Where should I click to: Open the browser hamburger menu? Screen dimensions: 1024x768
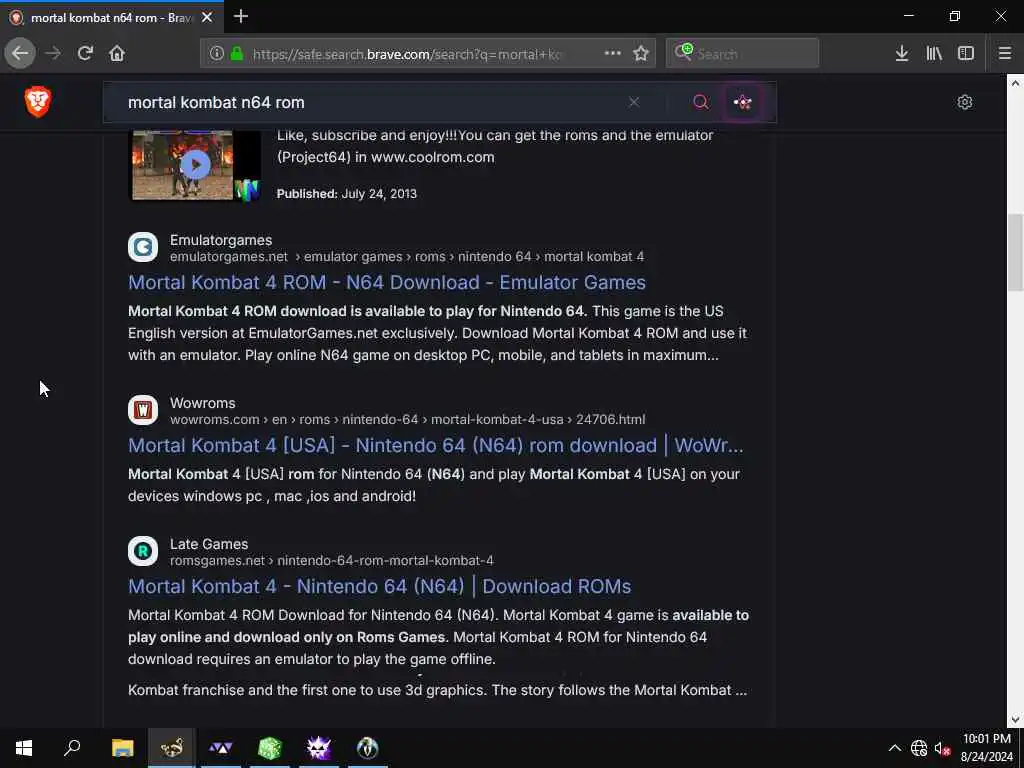tap(1004, 54)
